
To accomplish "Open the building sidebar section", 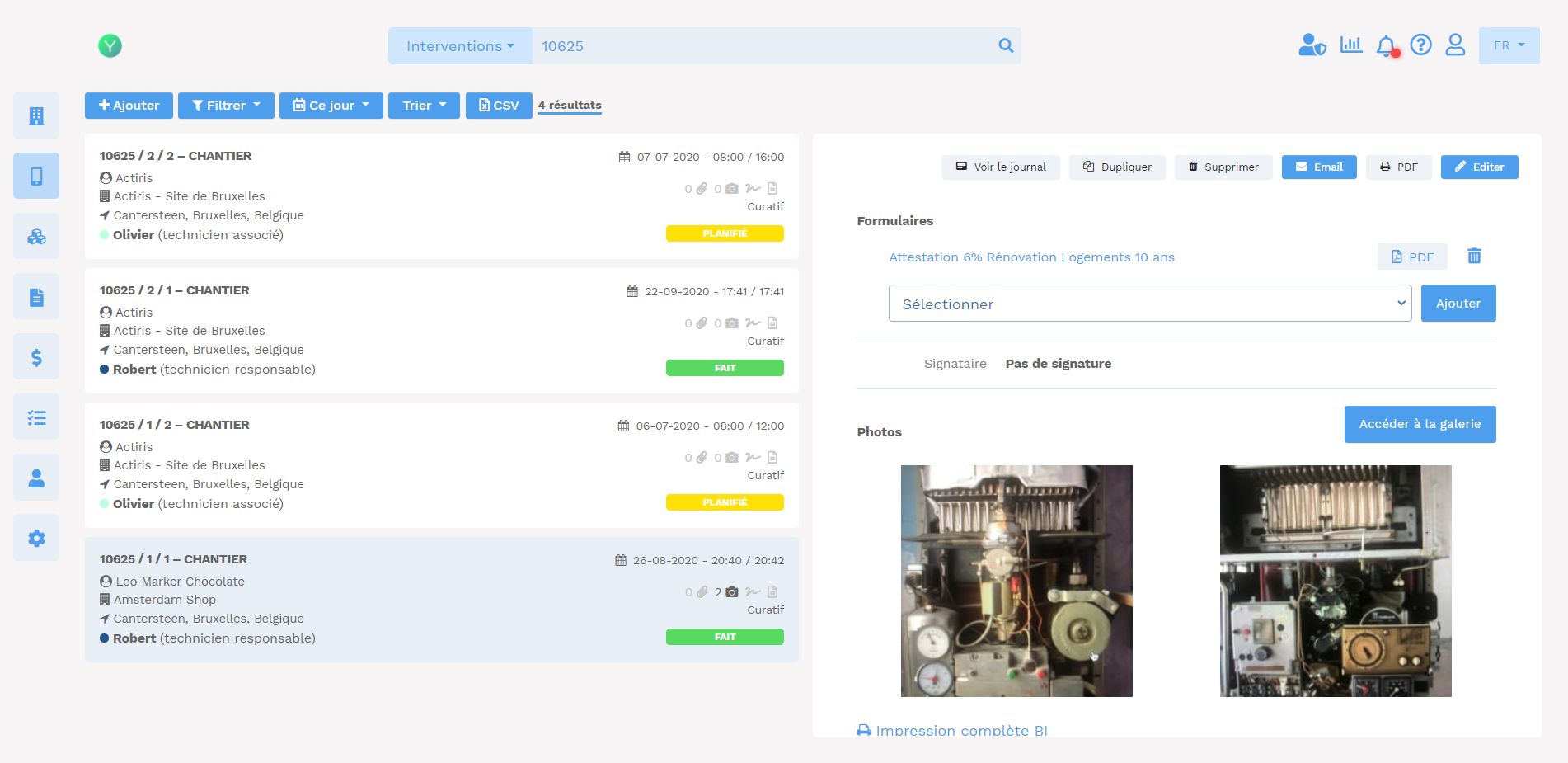I will pos(36,115).
